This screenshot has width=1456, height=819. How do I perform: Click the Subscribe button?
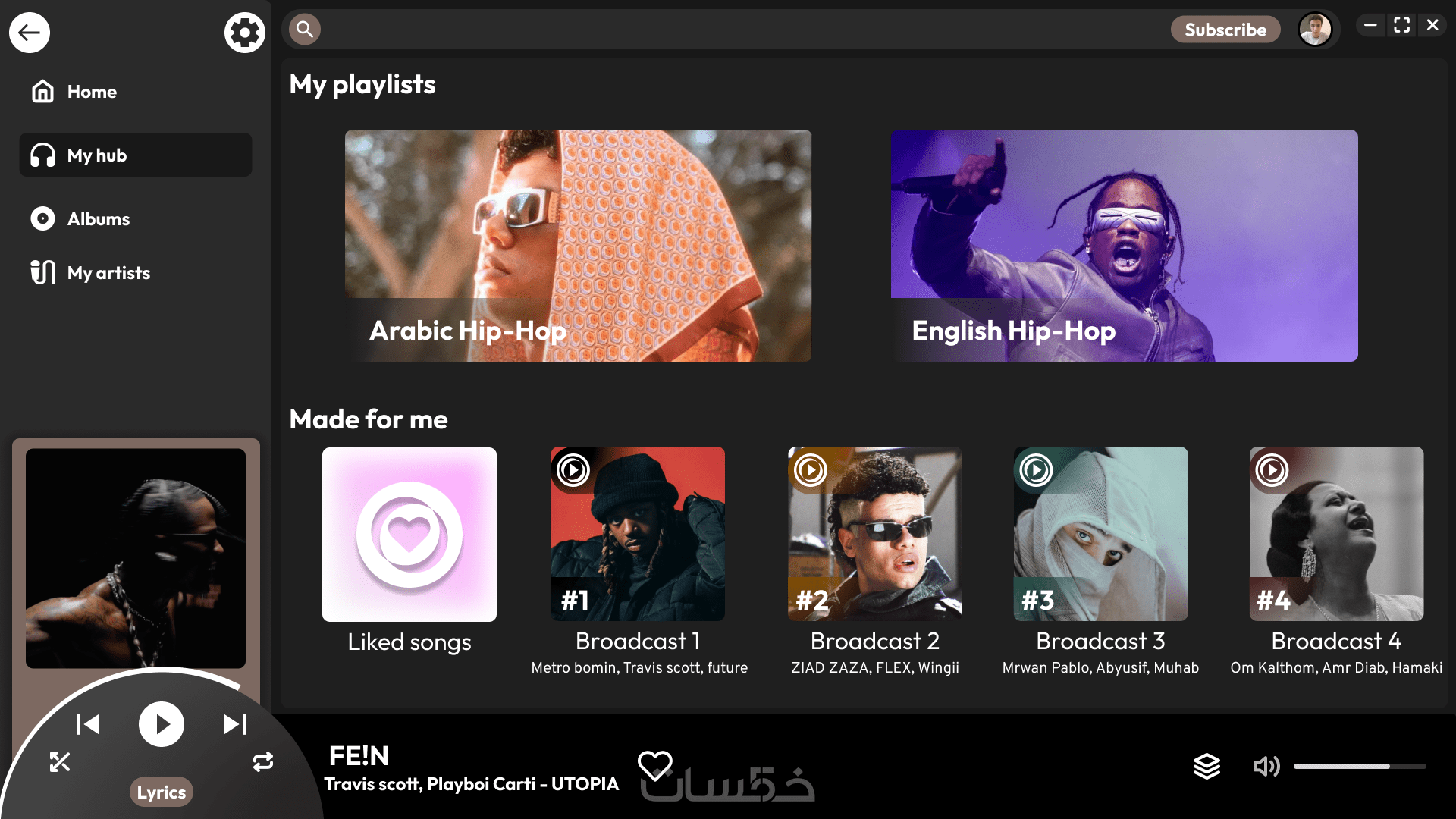1225,30
